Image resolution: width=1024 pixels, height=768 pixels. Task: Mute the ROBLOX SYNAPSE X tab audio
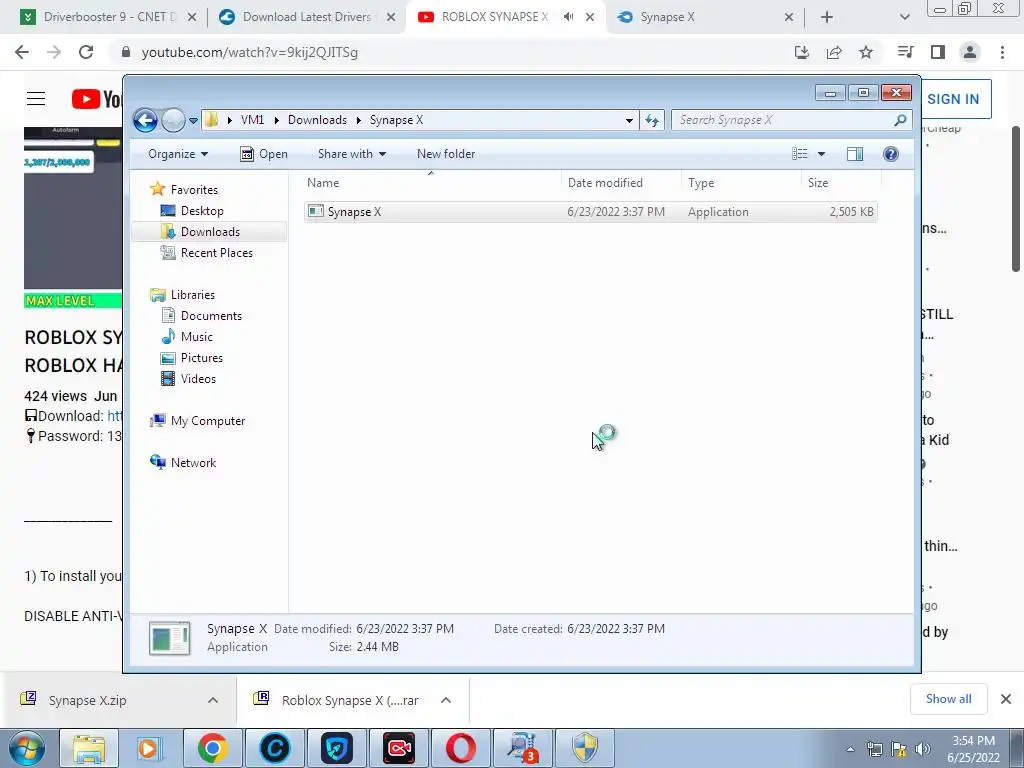point(568,17)
